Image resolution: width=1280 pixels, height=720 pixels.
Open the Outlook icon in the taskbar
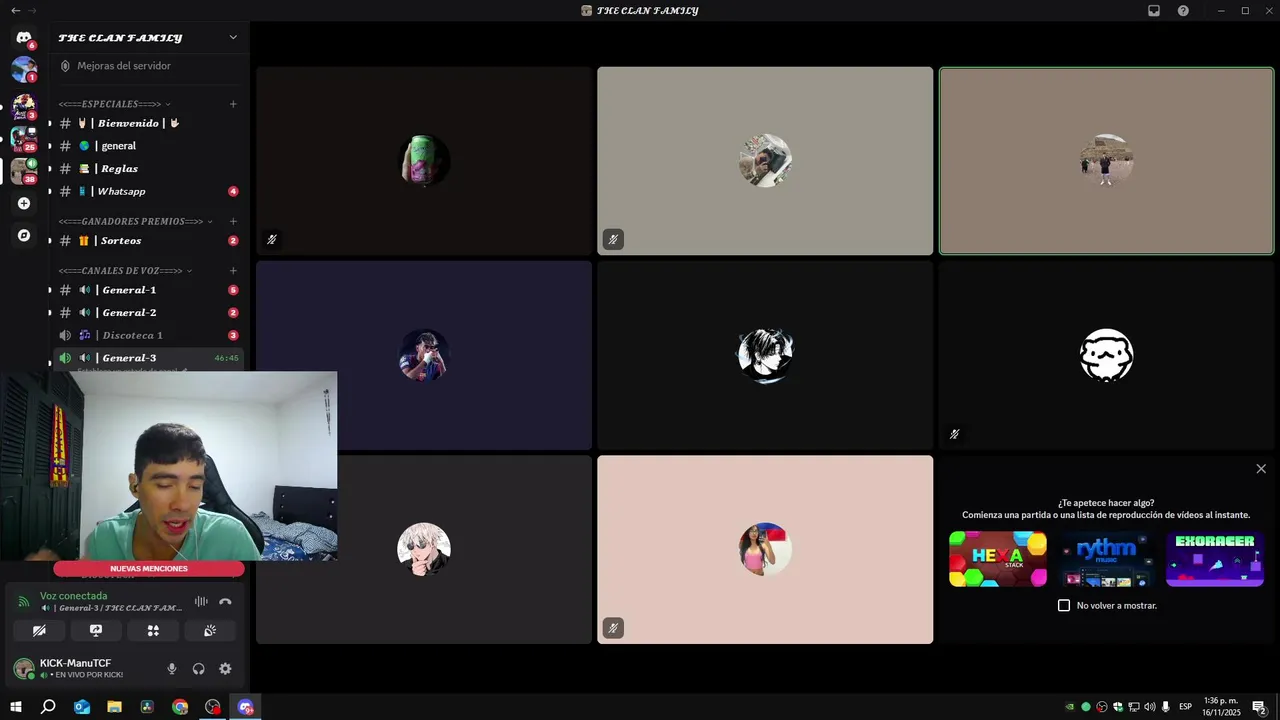click(82, 707)
